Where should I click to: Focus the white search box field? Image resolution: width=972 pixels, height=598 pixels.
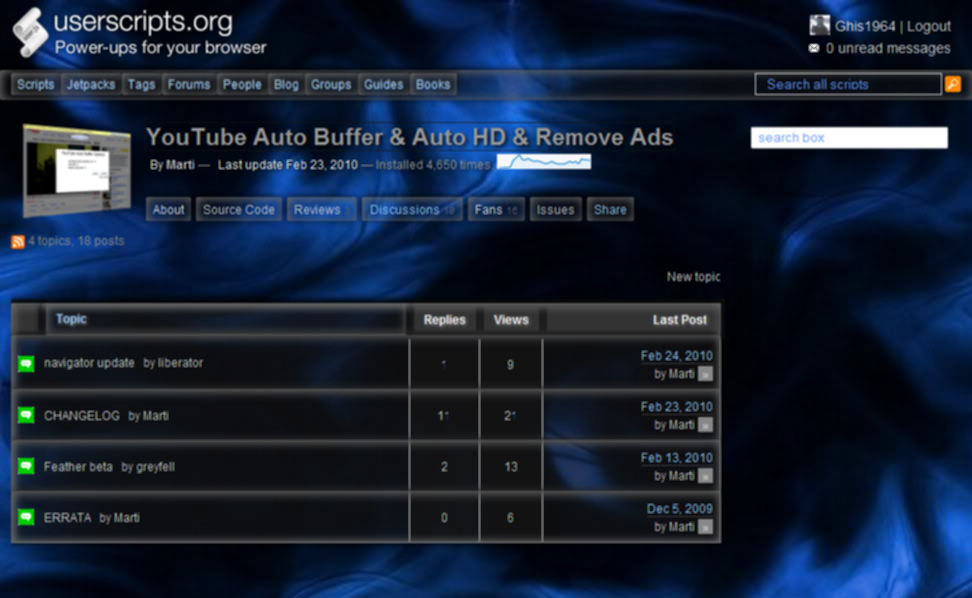[x=849, y=138]
